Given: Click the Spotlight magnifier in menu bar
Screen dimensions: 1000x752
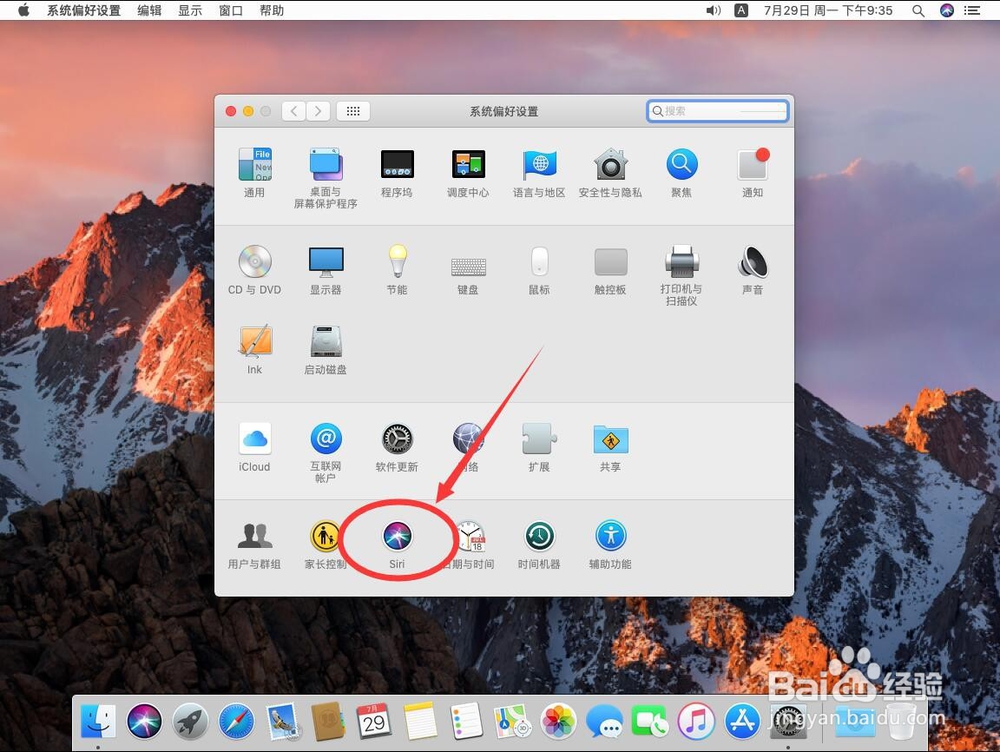Looking at the screenshot, I should point(918,10).
